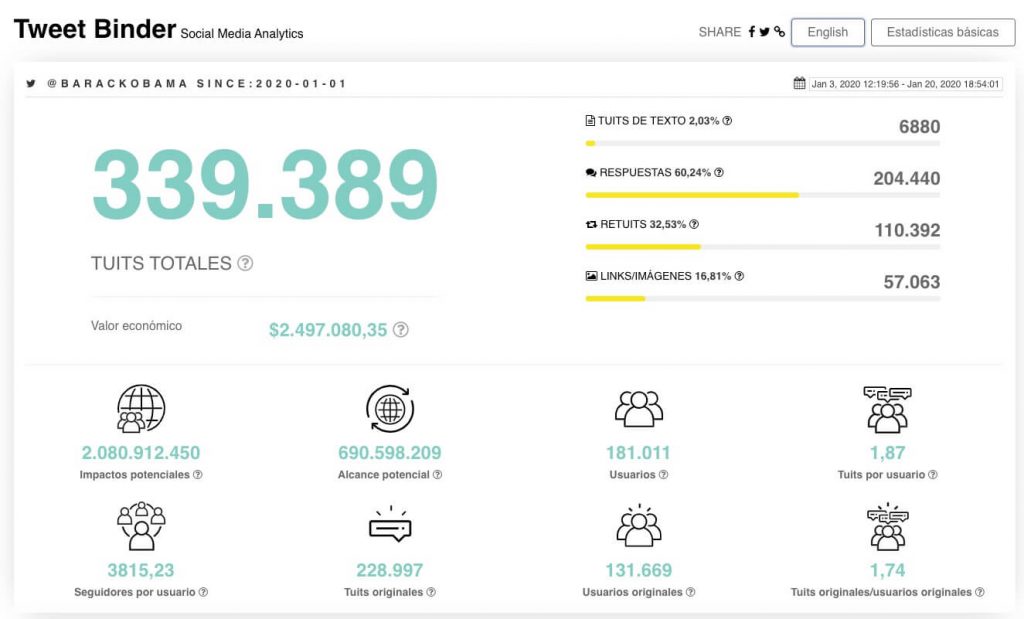
Task: Click help icon beside Valor económico amount
Action: coord(401,330)
